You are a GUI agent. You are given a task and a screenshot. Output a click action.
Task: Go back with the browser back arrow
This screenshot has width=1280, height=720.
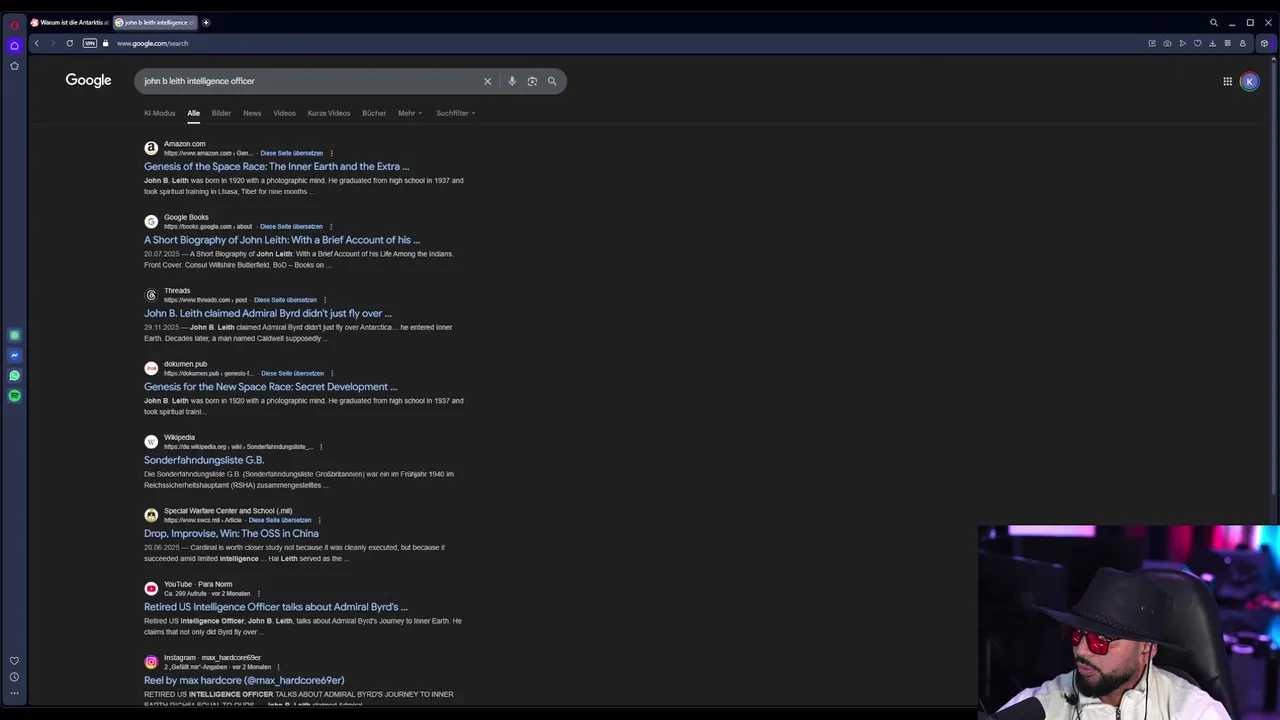[x=36, y=43]
